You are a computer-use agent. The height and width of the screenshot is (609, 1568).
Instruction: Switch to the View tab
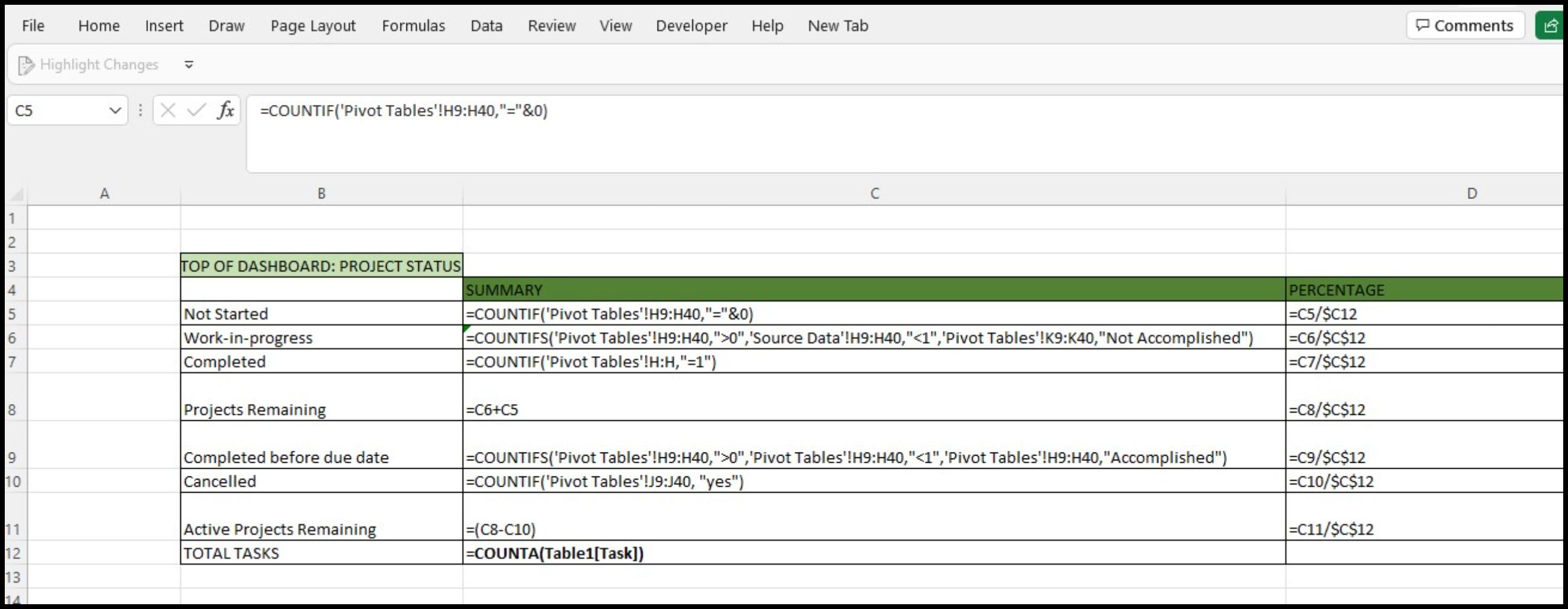pos(616,26)
